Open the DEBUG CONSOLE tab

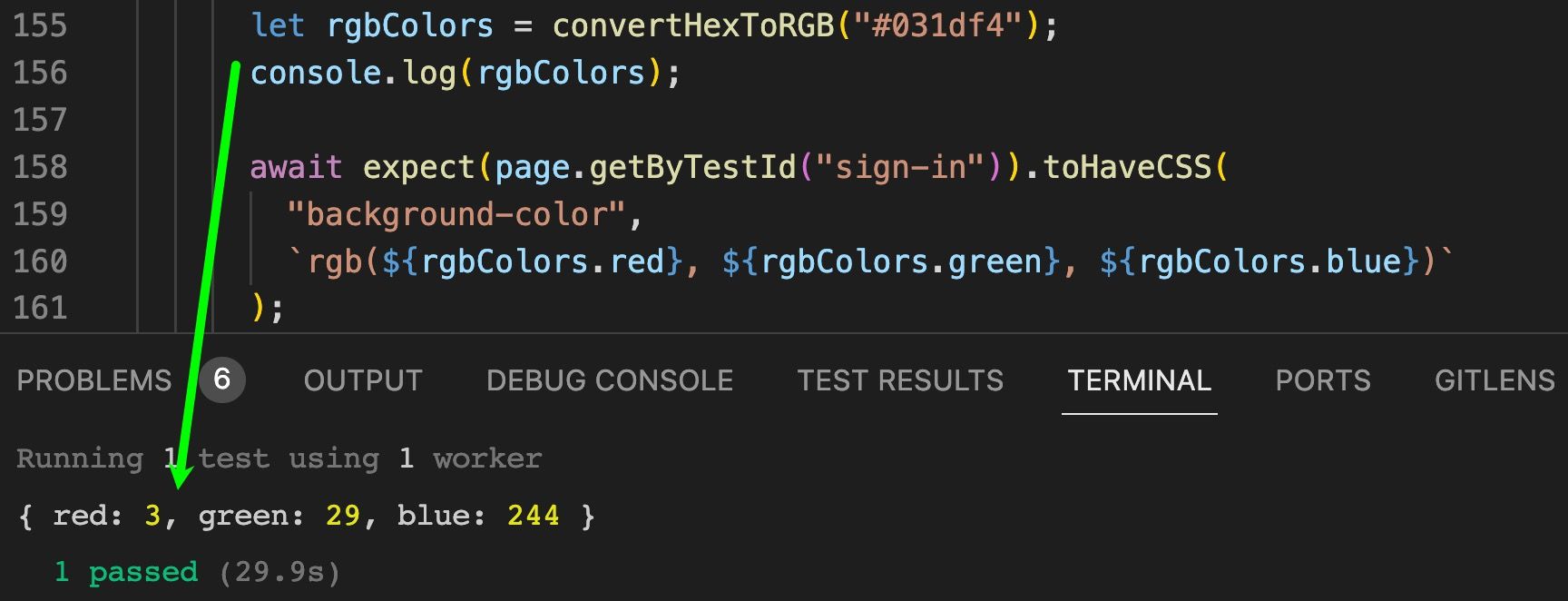(x=610, y=380)
